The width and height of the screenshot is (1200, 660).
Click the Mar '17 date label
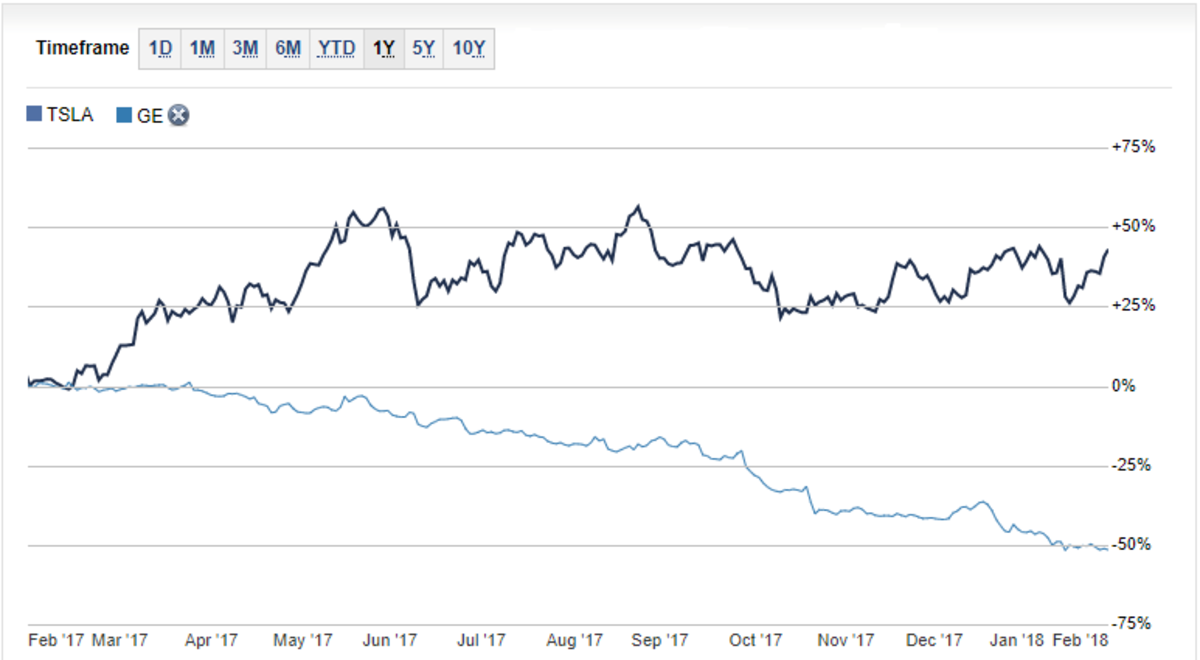point(119,639)
